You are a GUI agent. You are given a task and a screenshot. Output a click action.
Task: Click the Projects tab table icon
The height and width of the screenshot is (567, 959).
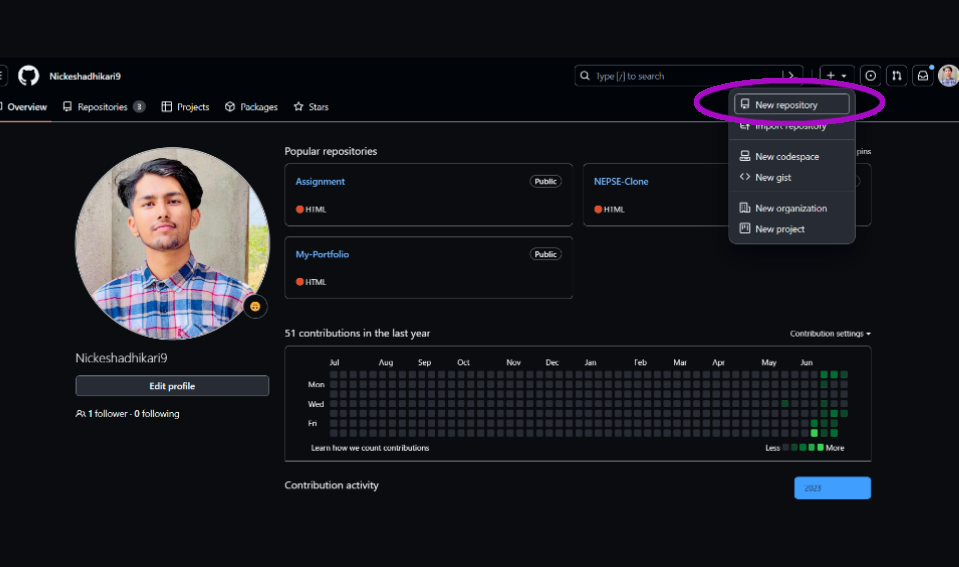coord(166,106)
